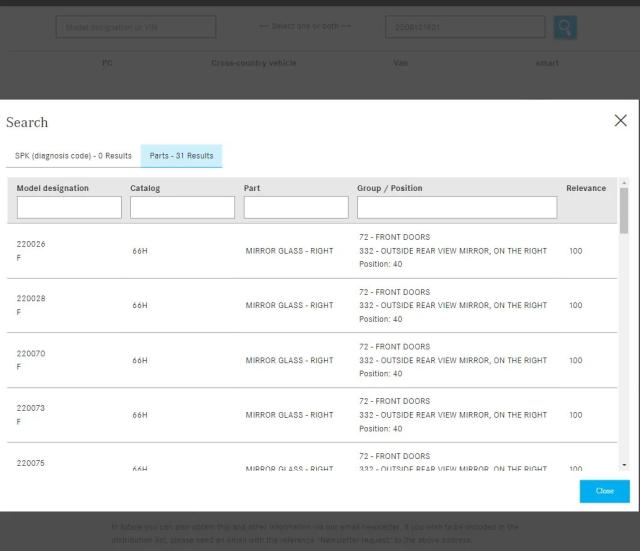Click the results list scrollbar thumb

pos(624,211)
